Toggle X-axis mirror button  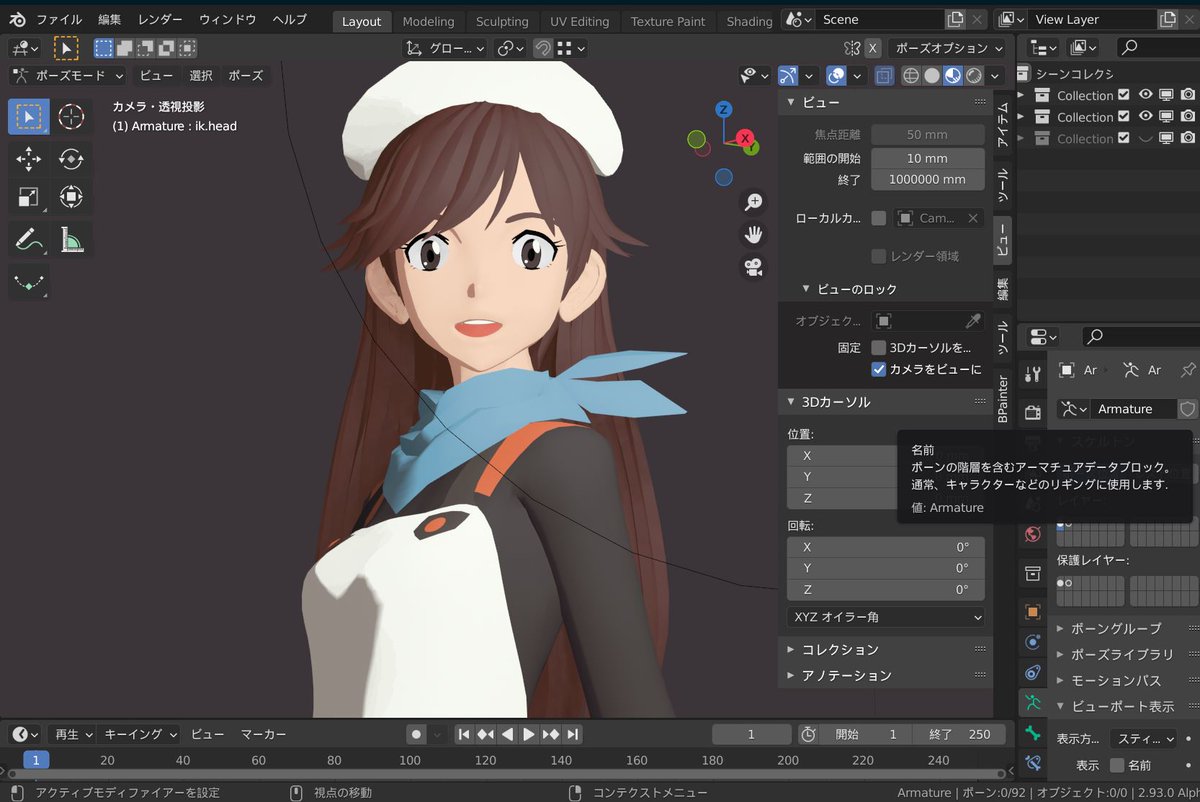pyautogui.click(x=873, y=48)
